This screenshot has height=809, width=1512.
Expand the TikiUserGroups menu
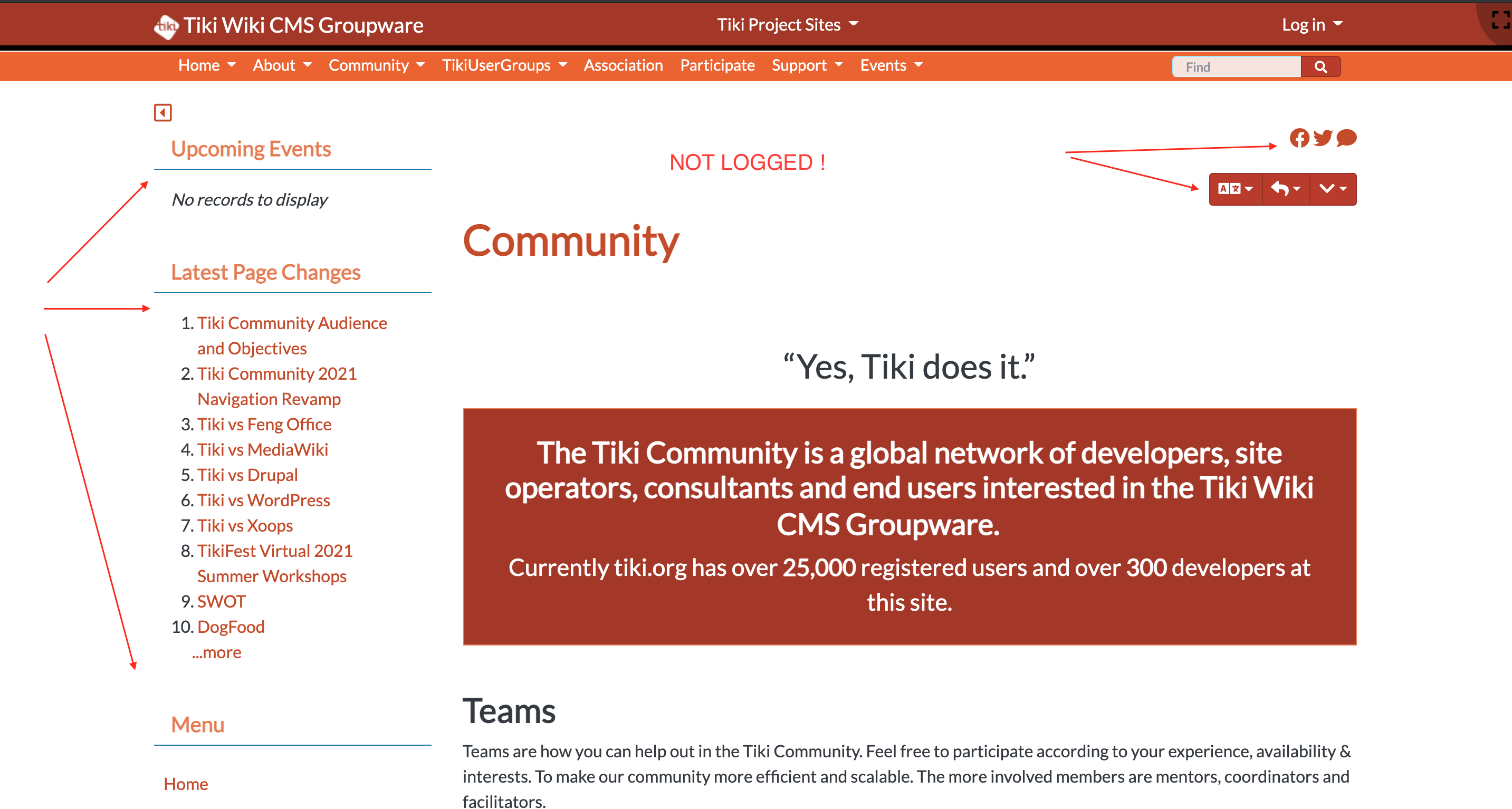click(504, 65)
